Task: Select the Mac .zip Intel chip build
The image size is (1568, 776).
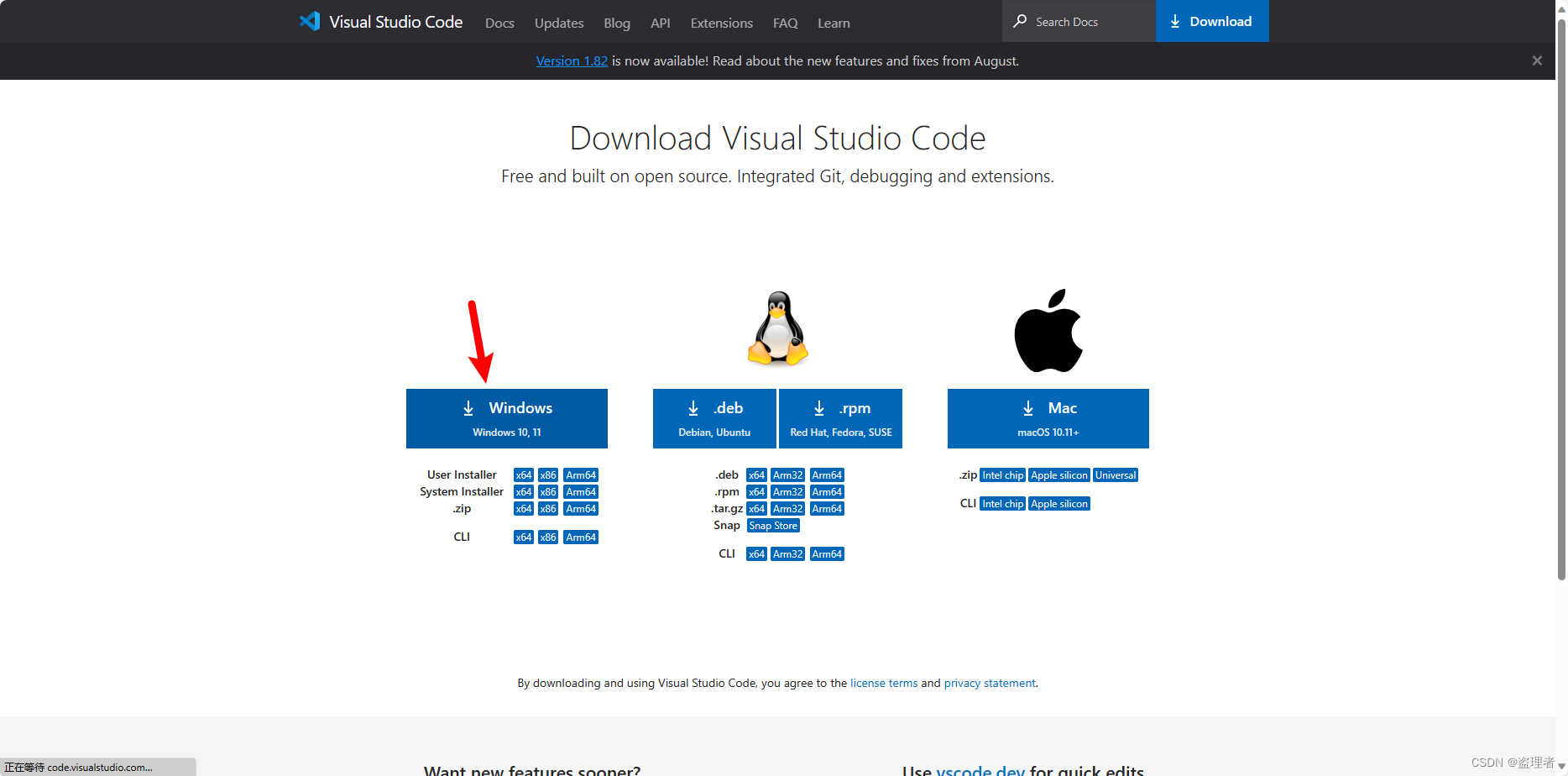Action: (1003, 475)
